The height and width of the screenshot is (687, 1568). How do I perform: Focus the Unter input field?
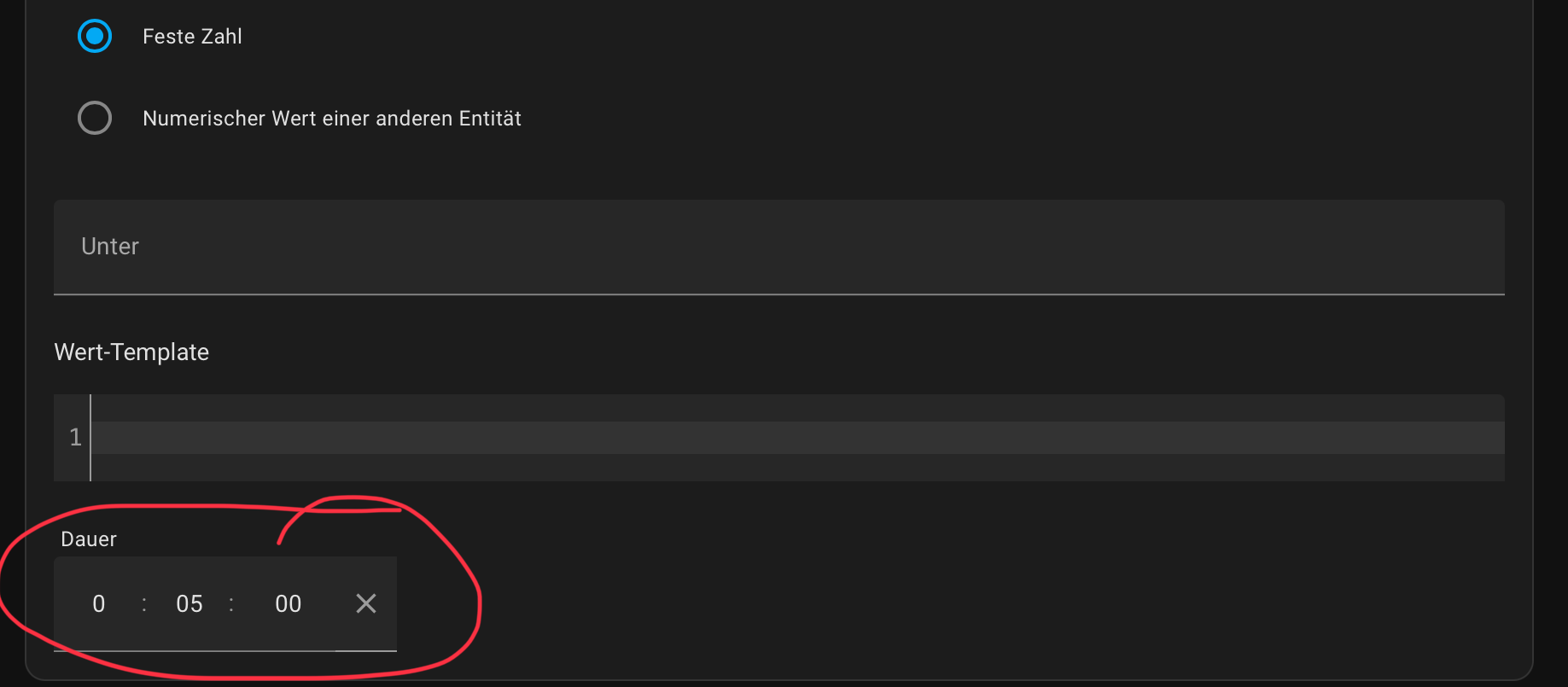click(779, 247)
